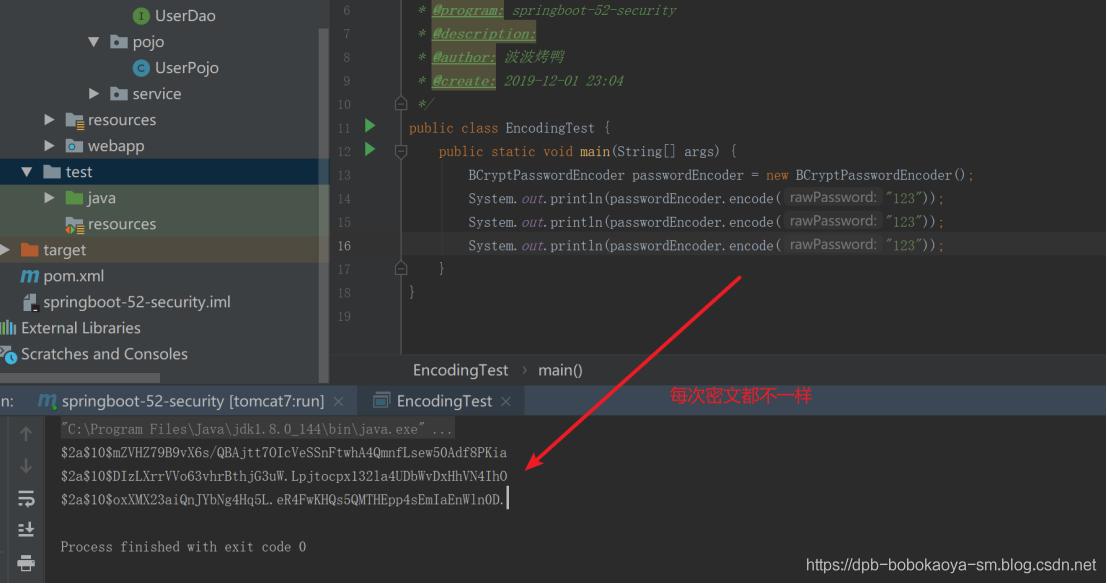Open main() from the breadcrumb bar
This screenshot has height=584, width=1107.
pyautogui.click(x=558, y=369)
